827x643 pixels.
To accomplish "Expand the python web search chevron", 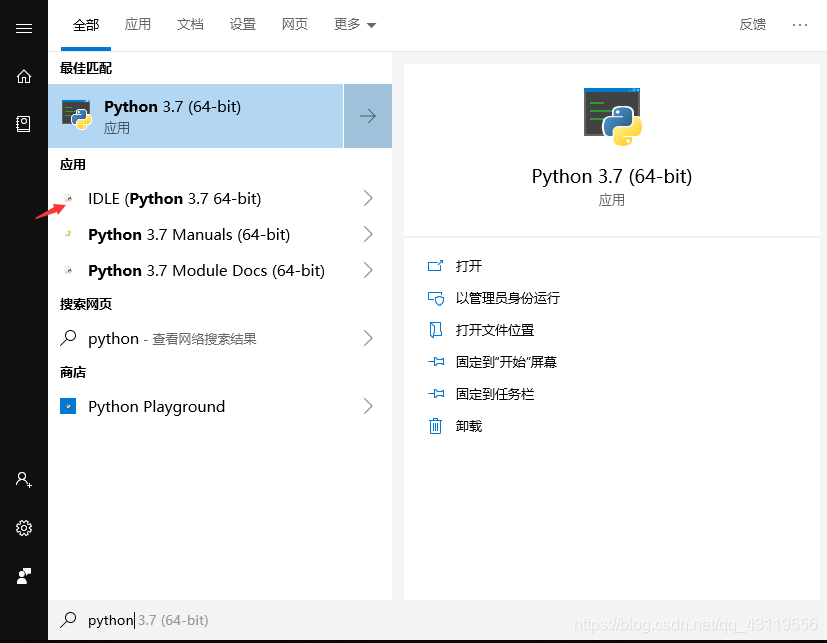I will point(368,338).
